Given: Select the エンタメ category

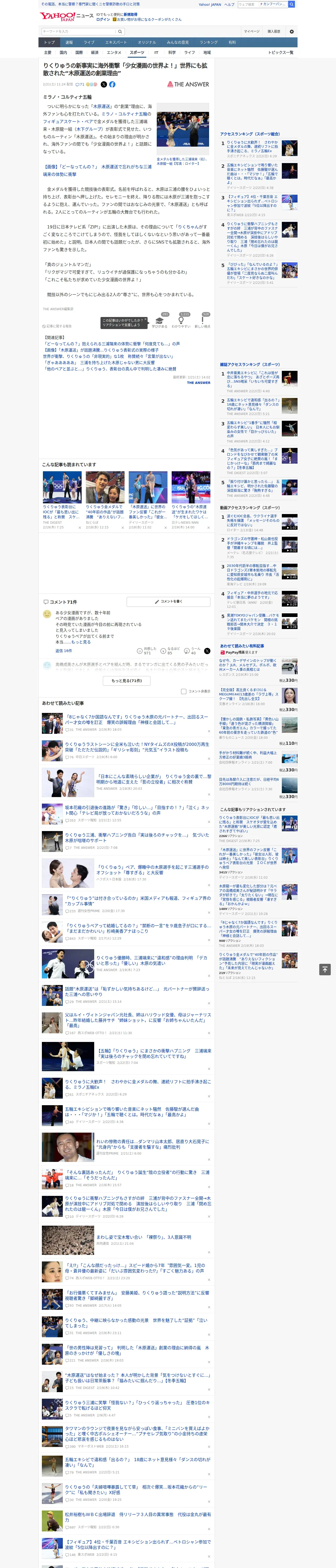Looking at the screenshot, I should [x=114, y=52].
